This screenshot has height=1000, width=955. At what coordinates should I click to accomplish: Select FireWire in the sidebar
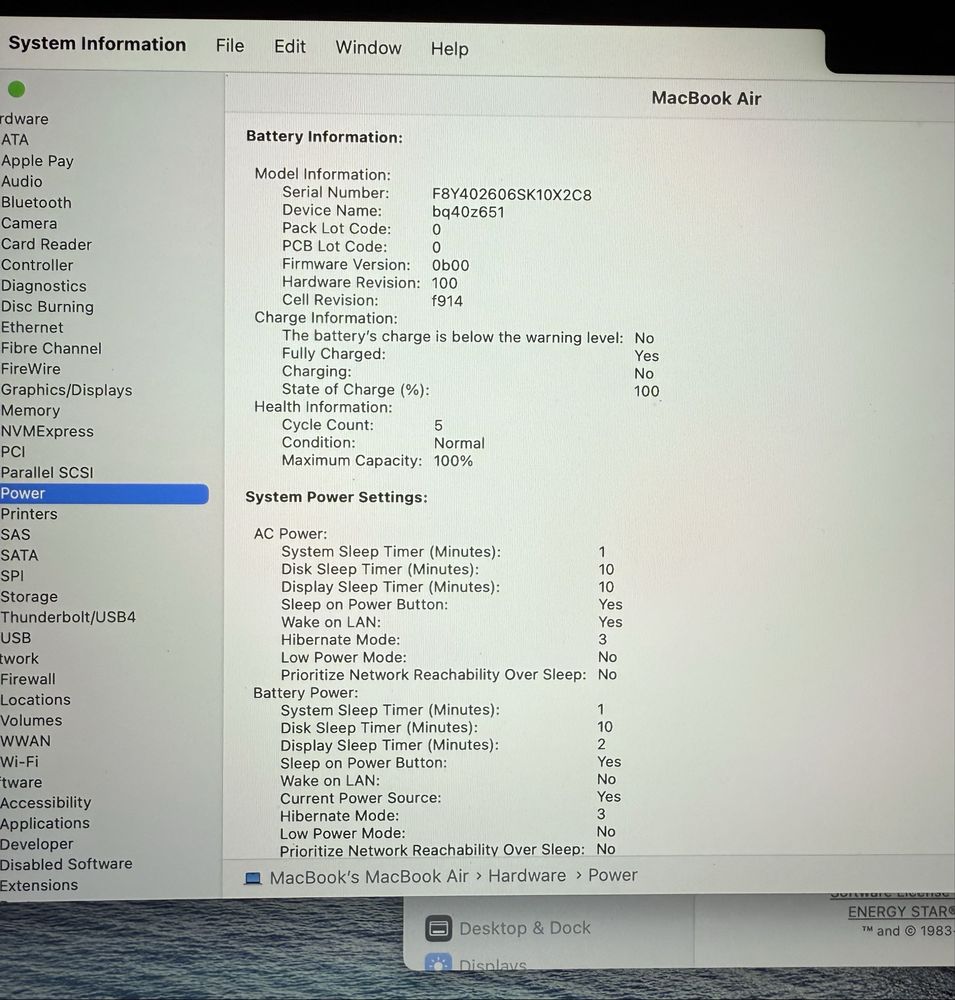[x=31, y=369]
